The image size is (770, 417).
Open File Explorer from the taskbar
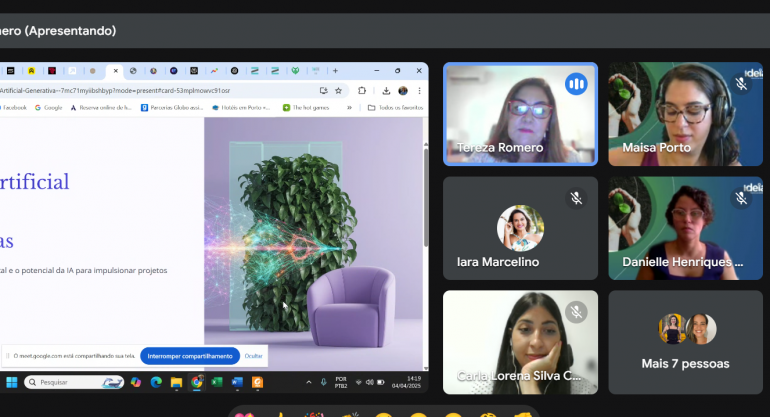pos(176,382)
